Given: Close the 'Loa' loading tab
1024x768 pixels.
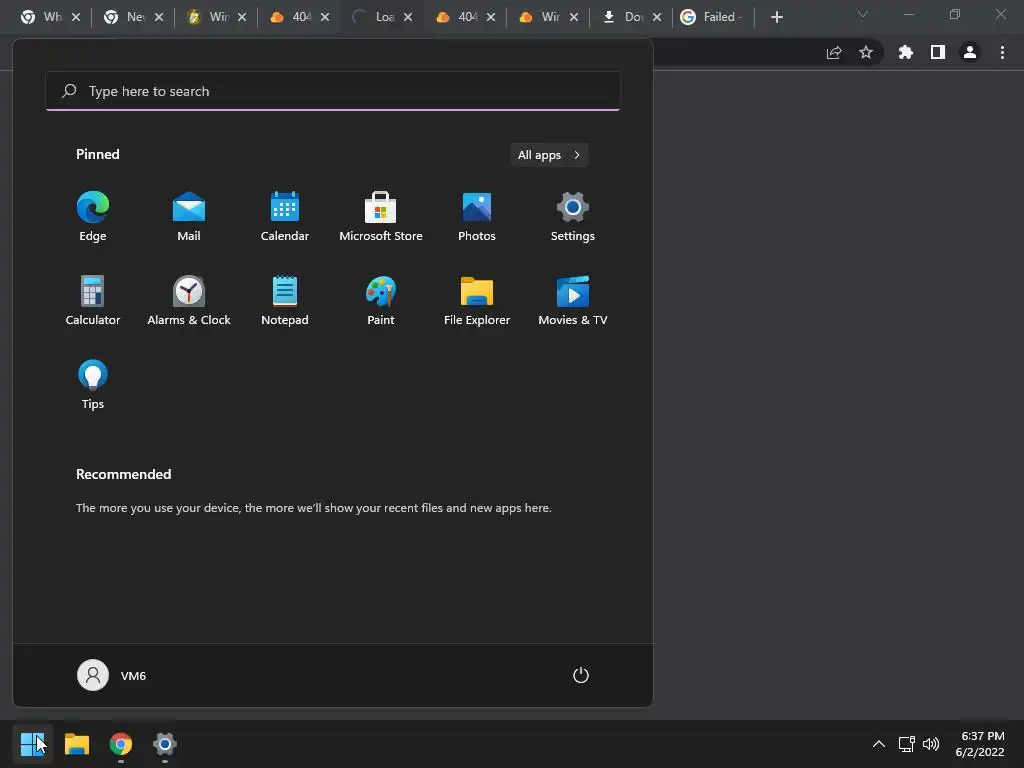Looking at the screenshot, I should coord(408,17).
